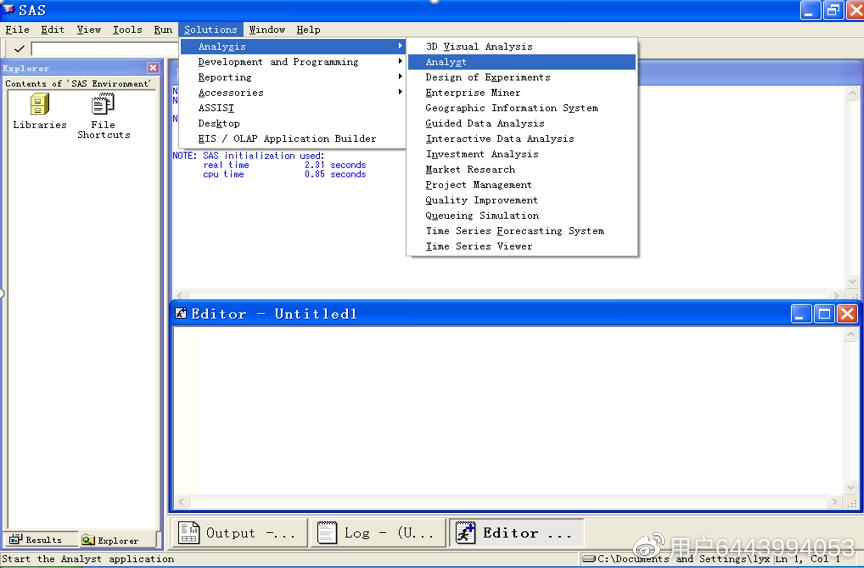Expand the Reporting submenu

tap(225, 78)
